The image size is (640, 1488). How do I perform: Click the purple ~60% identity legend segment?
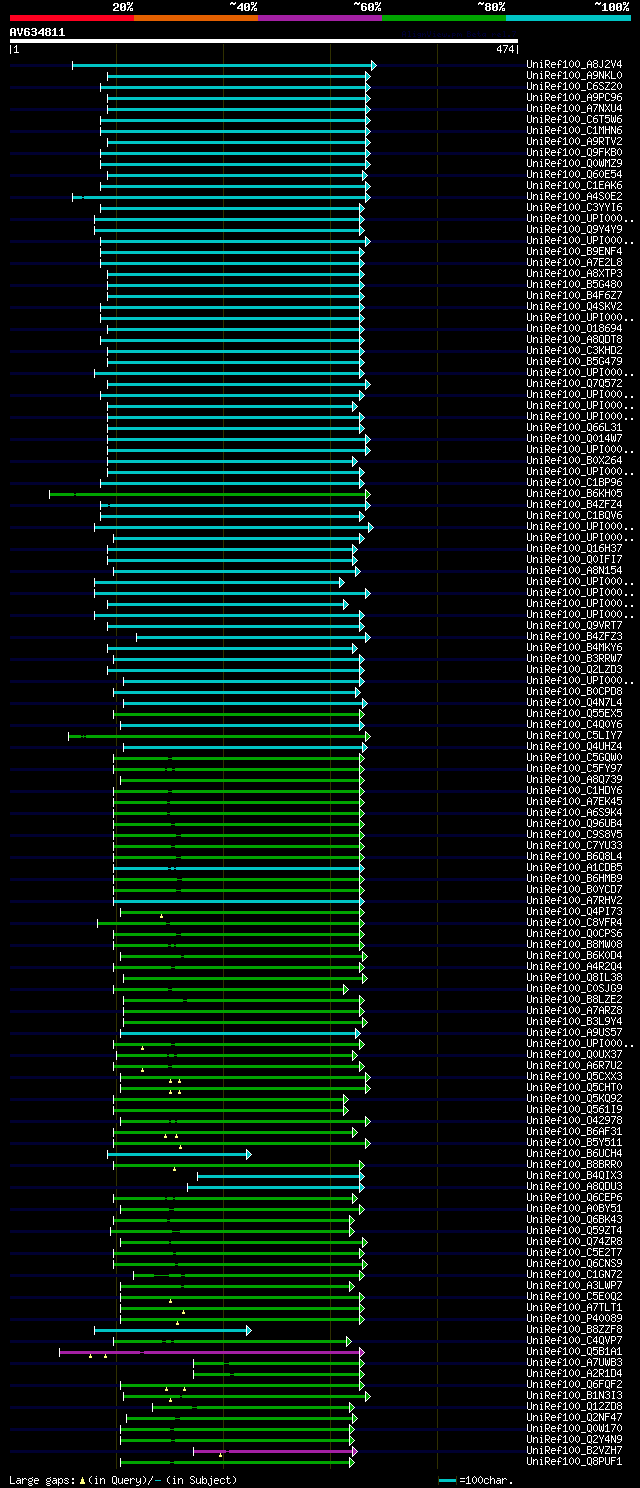pos(320,18)
